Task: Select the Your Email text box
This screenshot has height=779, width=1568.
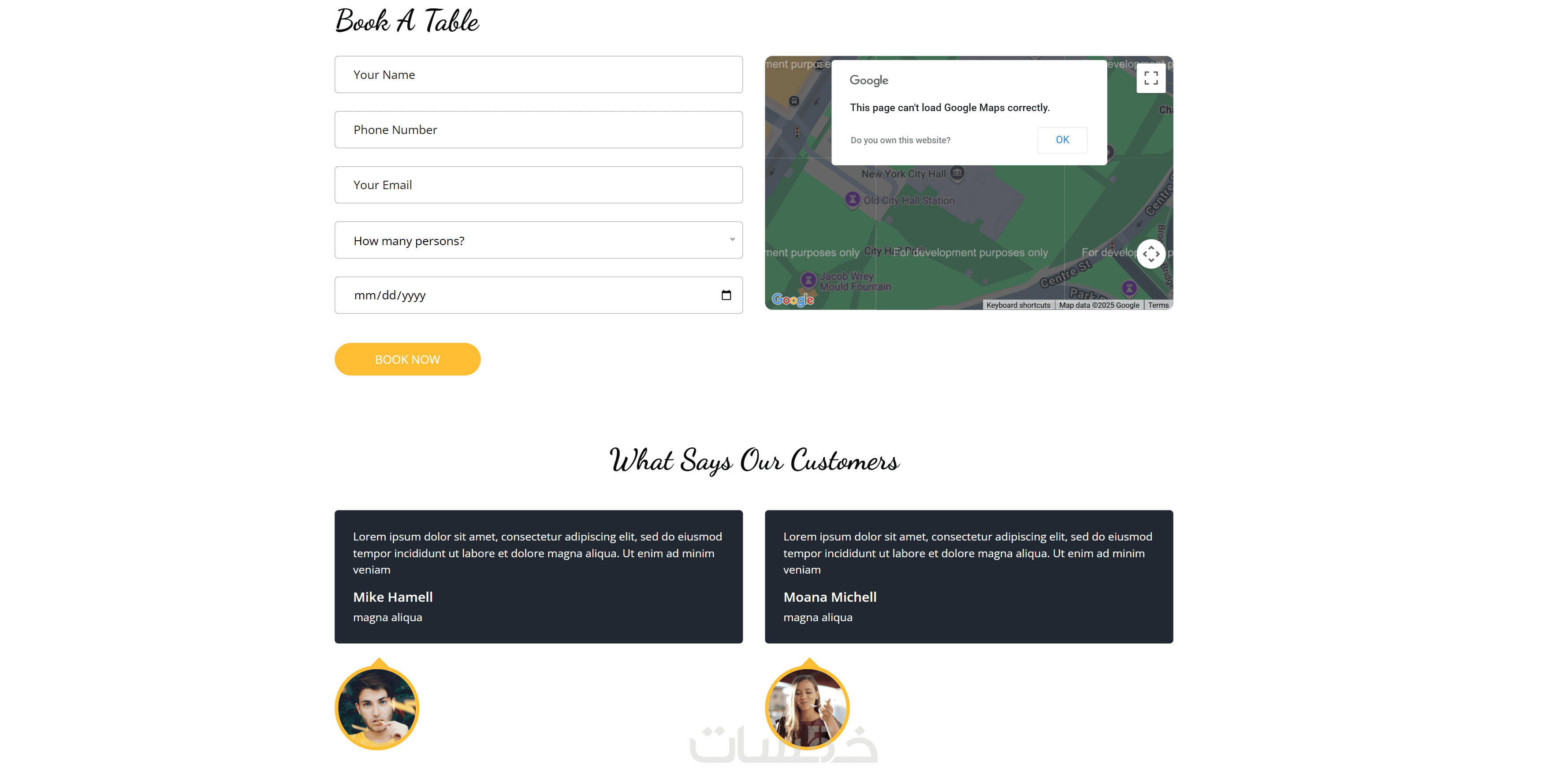Action: click(x=538, y=185)
